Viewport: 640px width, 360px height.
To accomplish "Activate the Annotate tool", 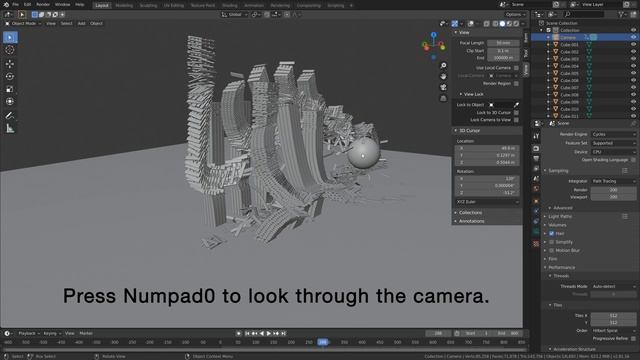I will click(x=10, y=116).
